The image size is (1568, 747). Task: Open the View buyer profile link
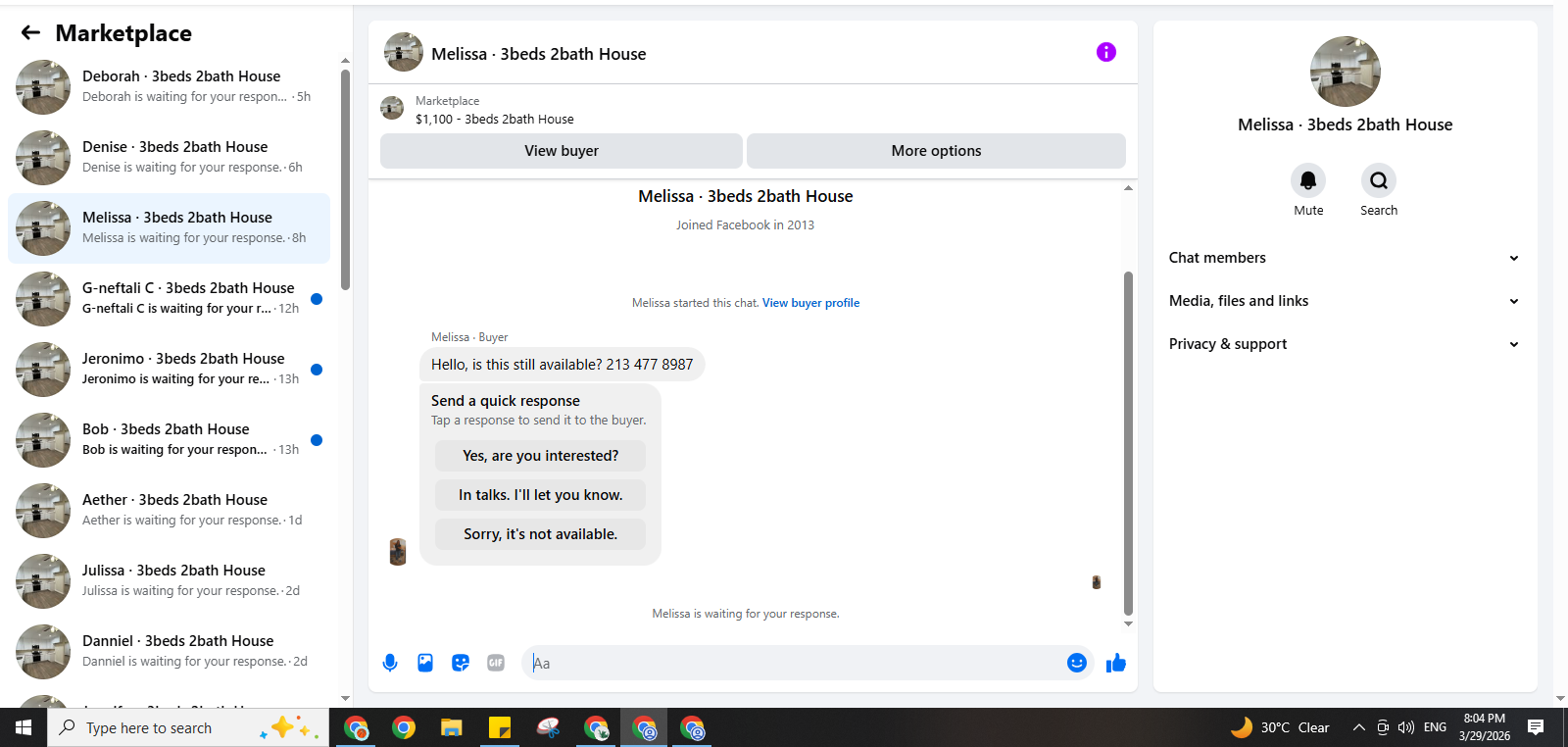click(x=810, y=303)
